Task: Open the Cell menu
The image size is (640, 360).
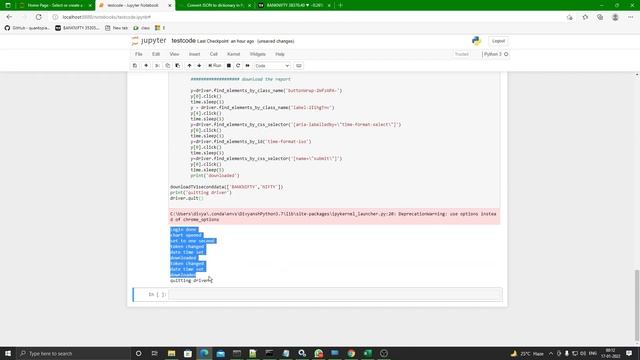Action: (213, 54)
